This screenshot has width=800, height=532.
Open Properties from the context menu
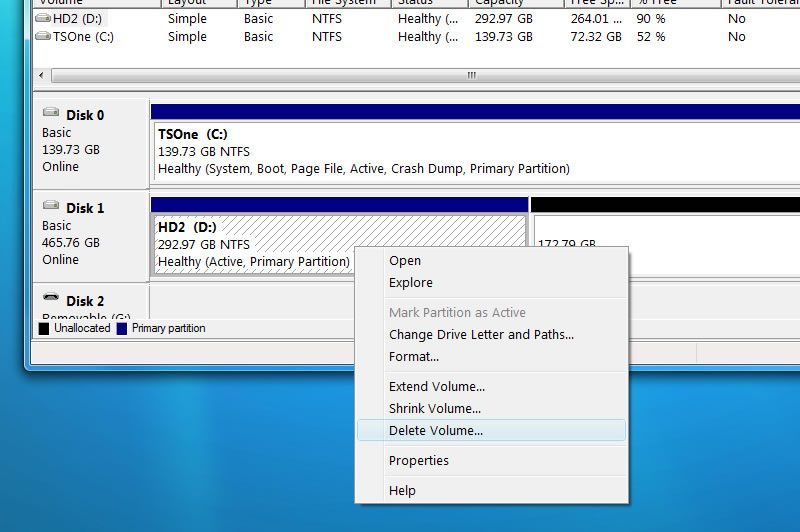coord(419,461)
